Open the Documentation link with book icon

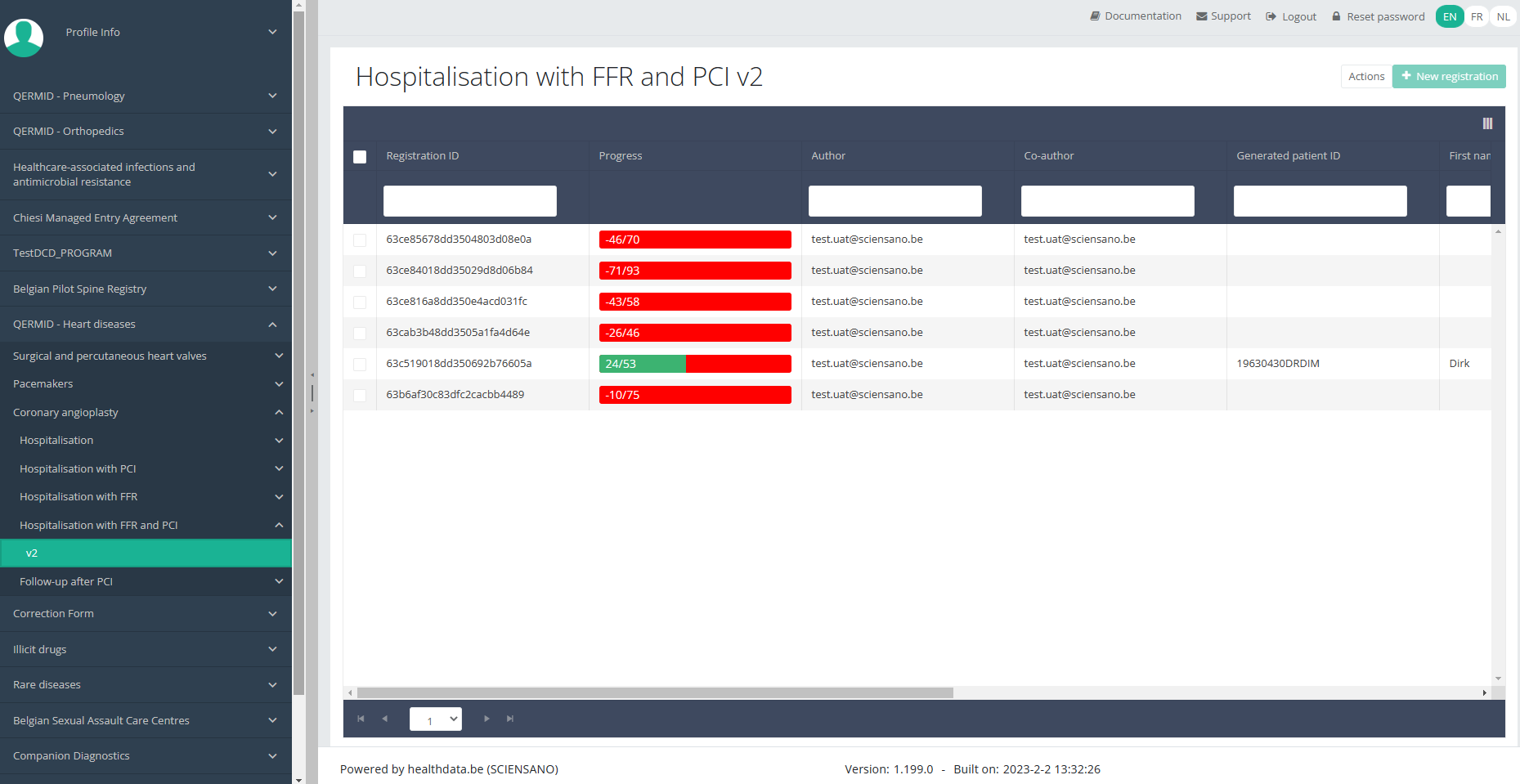pyautogui.click(x=1135, y=16)
